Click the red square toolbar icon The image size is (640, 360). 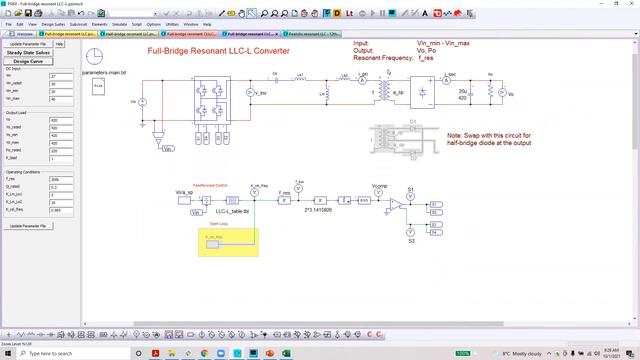(x=437, y=13)
